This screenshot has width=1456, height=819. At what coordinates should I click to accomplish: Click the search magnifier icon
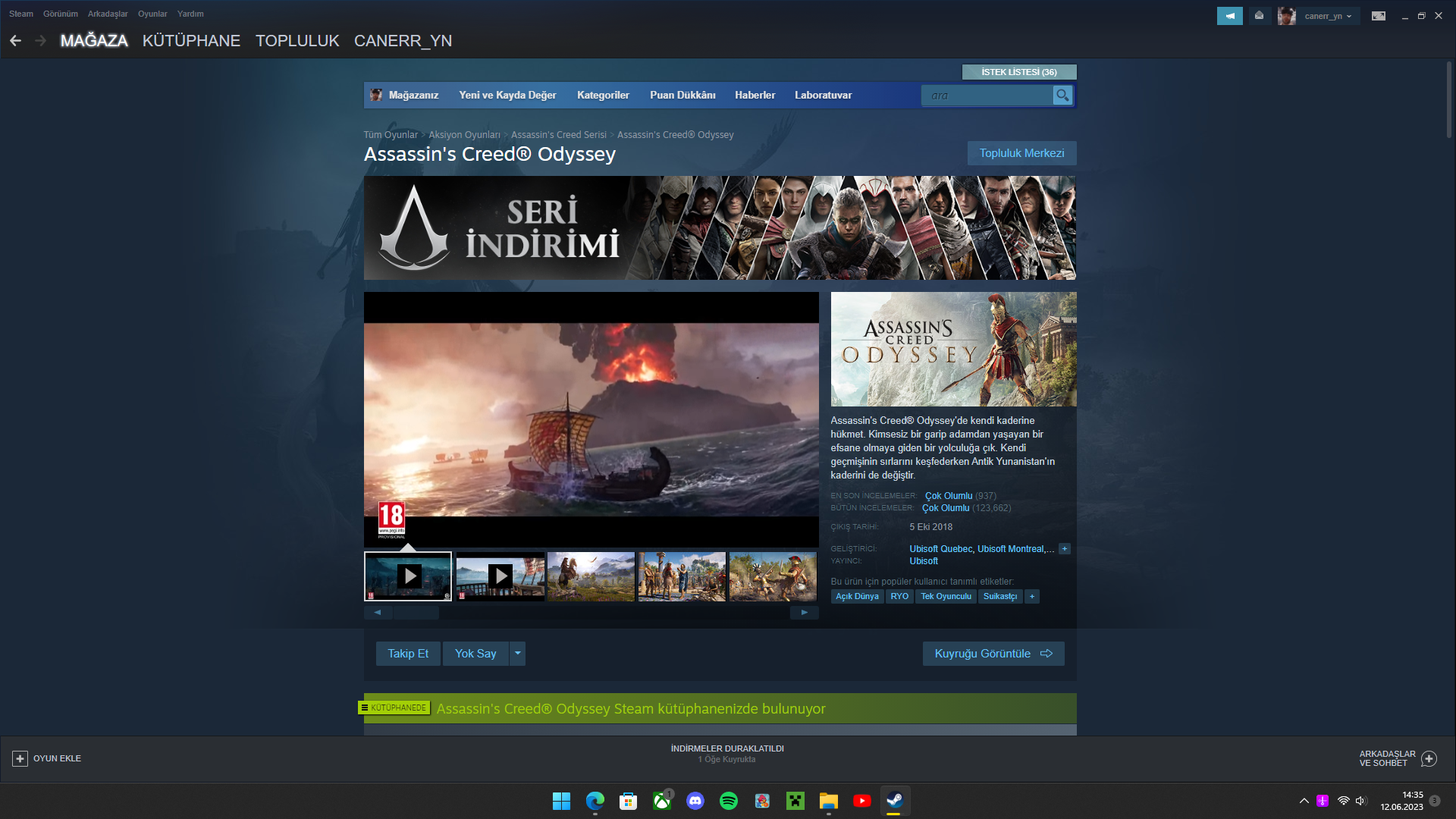[x=1062, y=96]
